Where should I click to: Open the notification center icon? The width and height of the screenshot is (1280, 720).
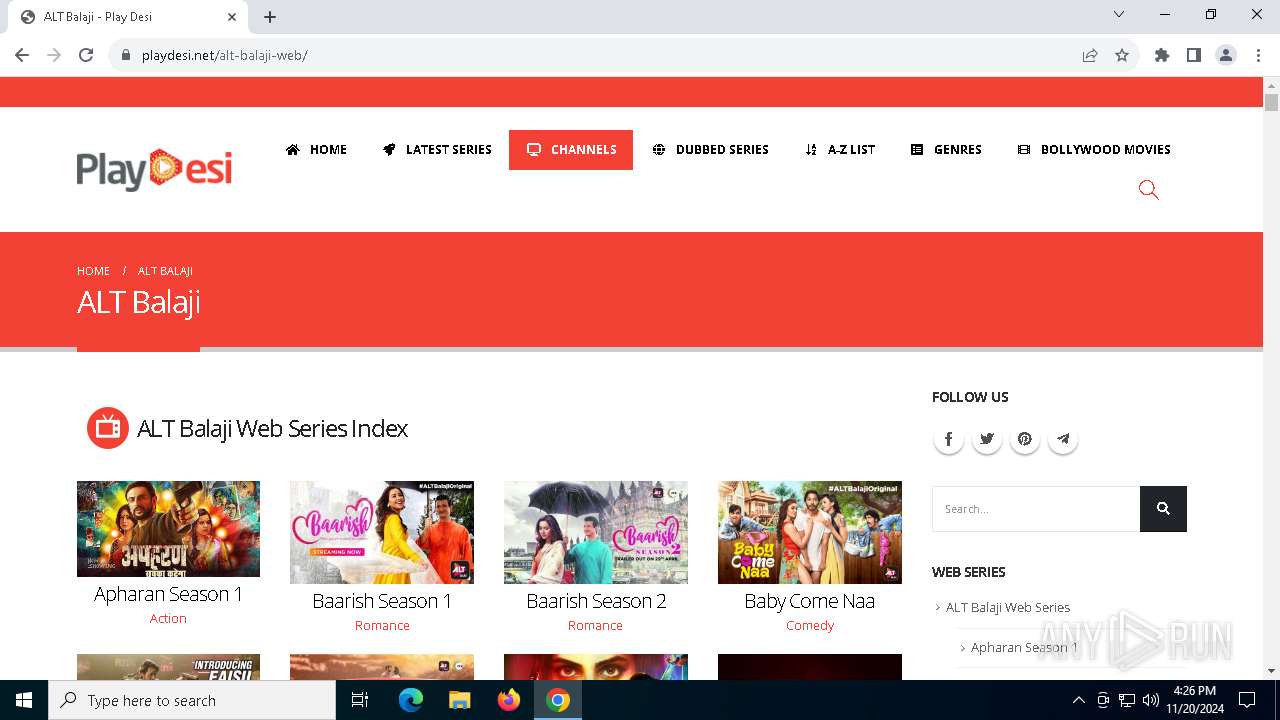1247,700
